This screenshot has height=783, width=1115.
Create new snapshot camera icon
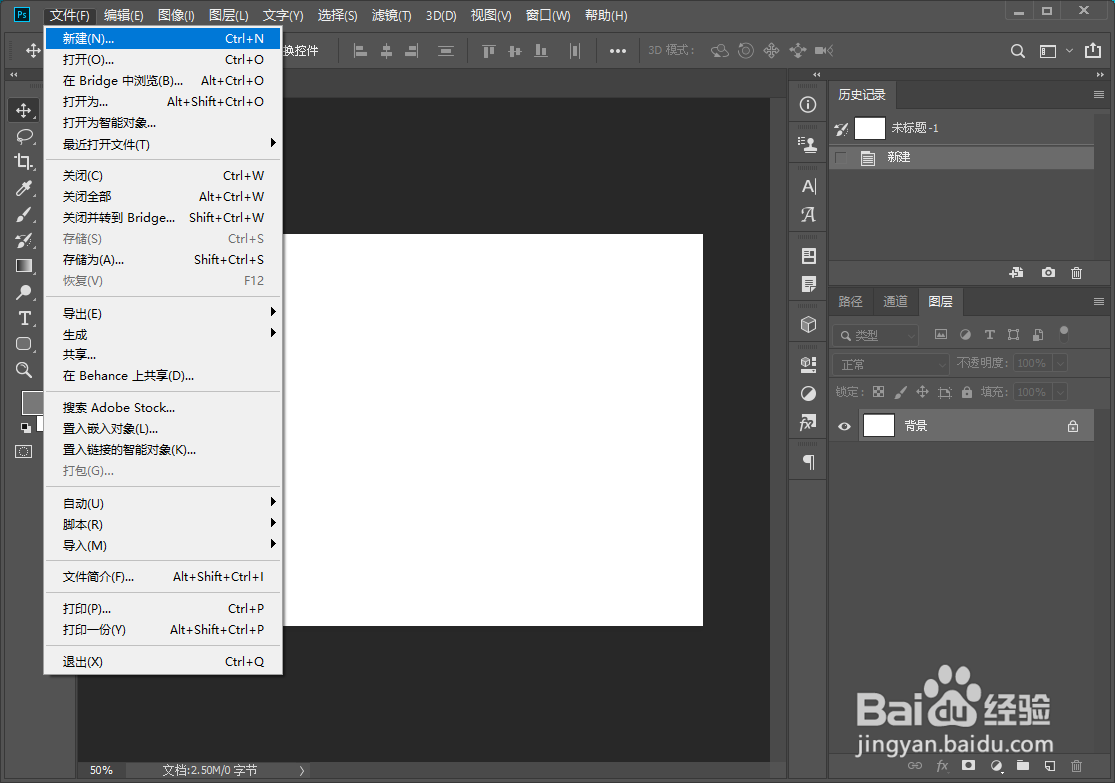point(1048,272)
